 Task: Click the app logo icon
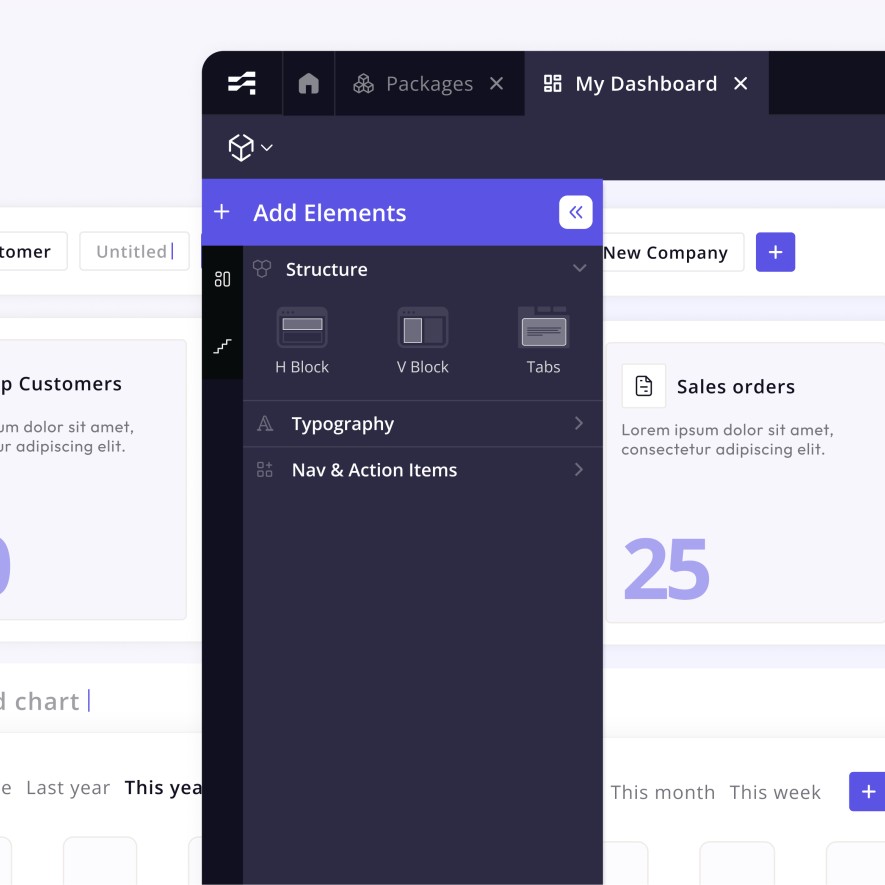click(x=242, y=84)
